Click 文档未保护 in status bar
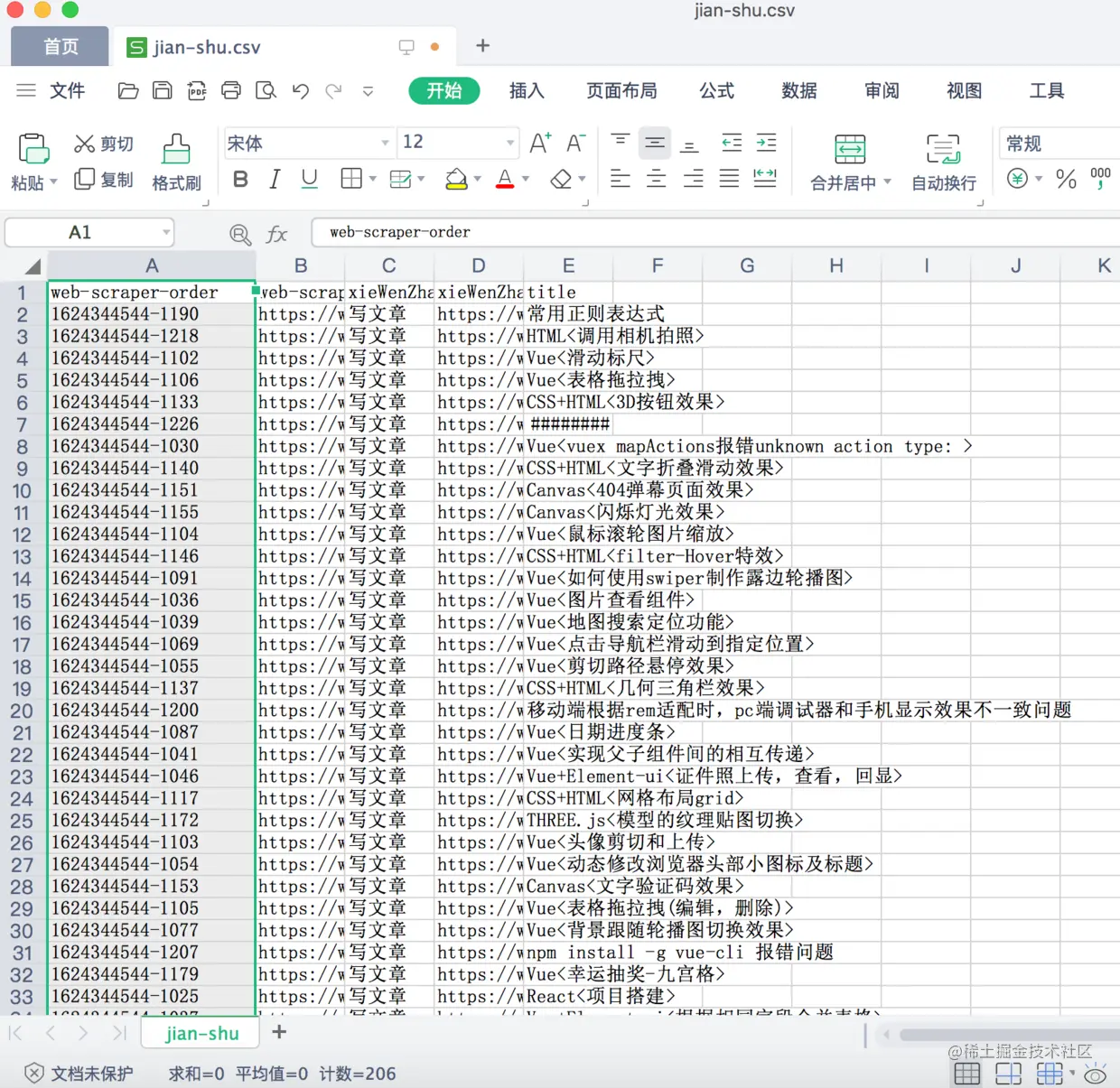The image size is (1120, 1088). pyautogui.click(x=79, y=1074)
